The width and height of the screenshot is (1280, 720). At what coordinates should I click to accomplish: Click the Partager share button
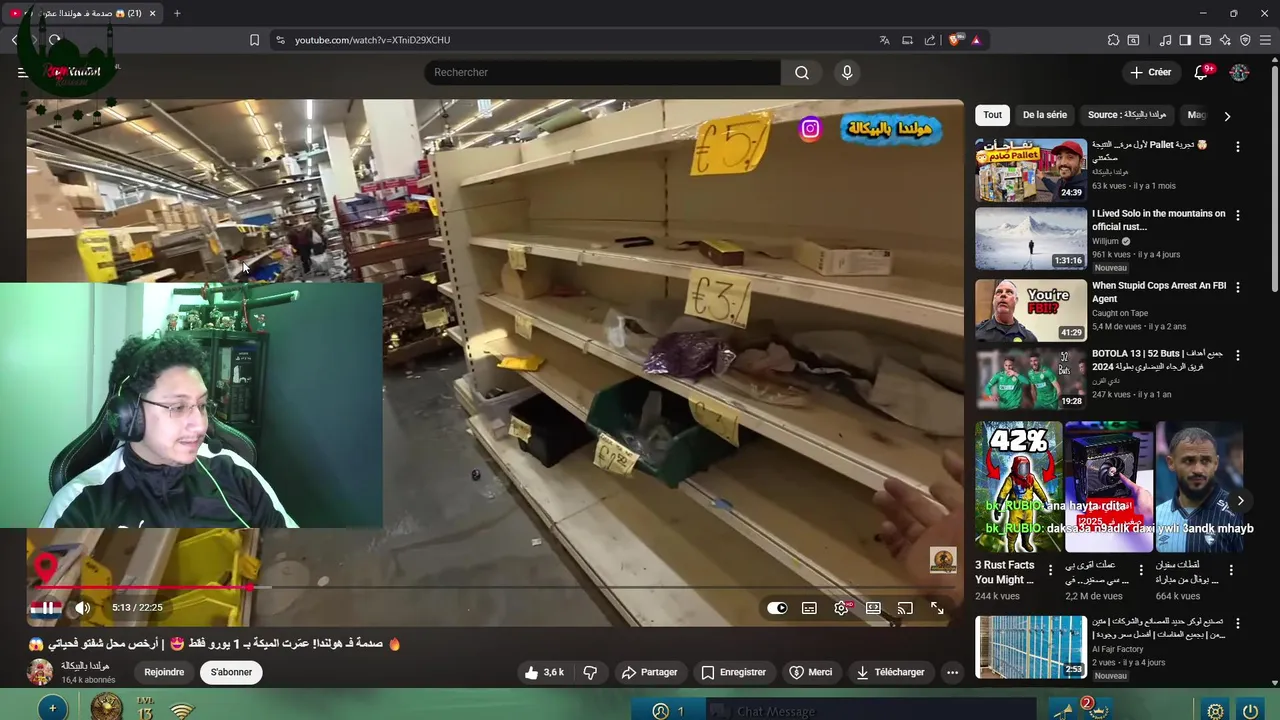[649, 672]
